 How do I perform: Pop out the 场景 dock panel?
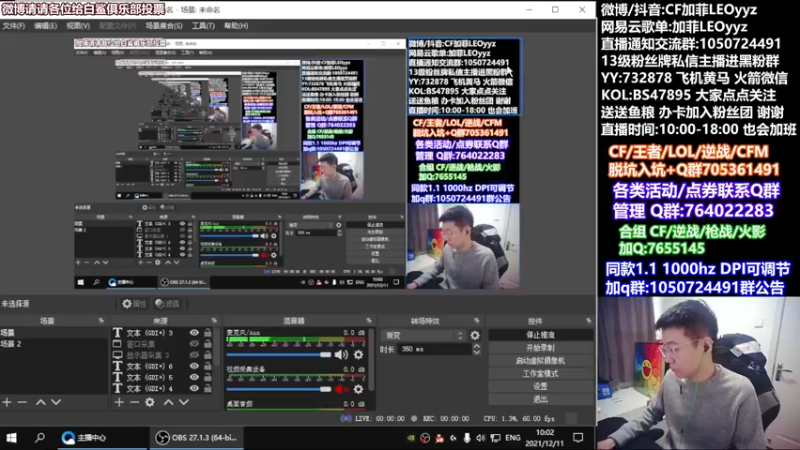(101, 320)
